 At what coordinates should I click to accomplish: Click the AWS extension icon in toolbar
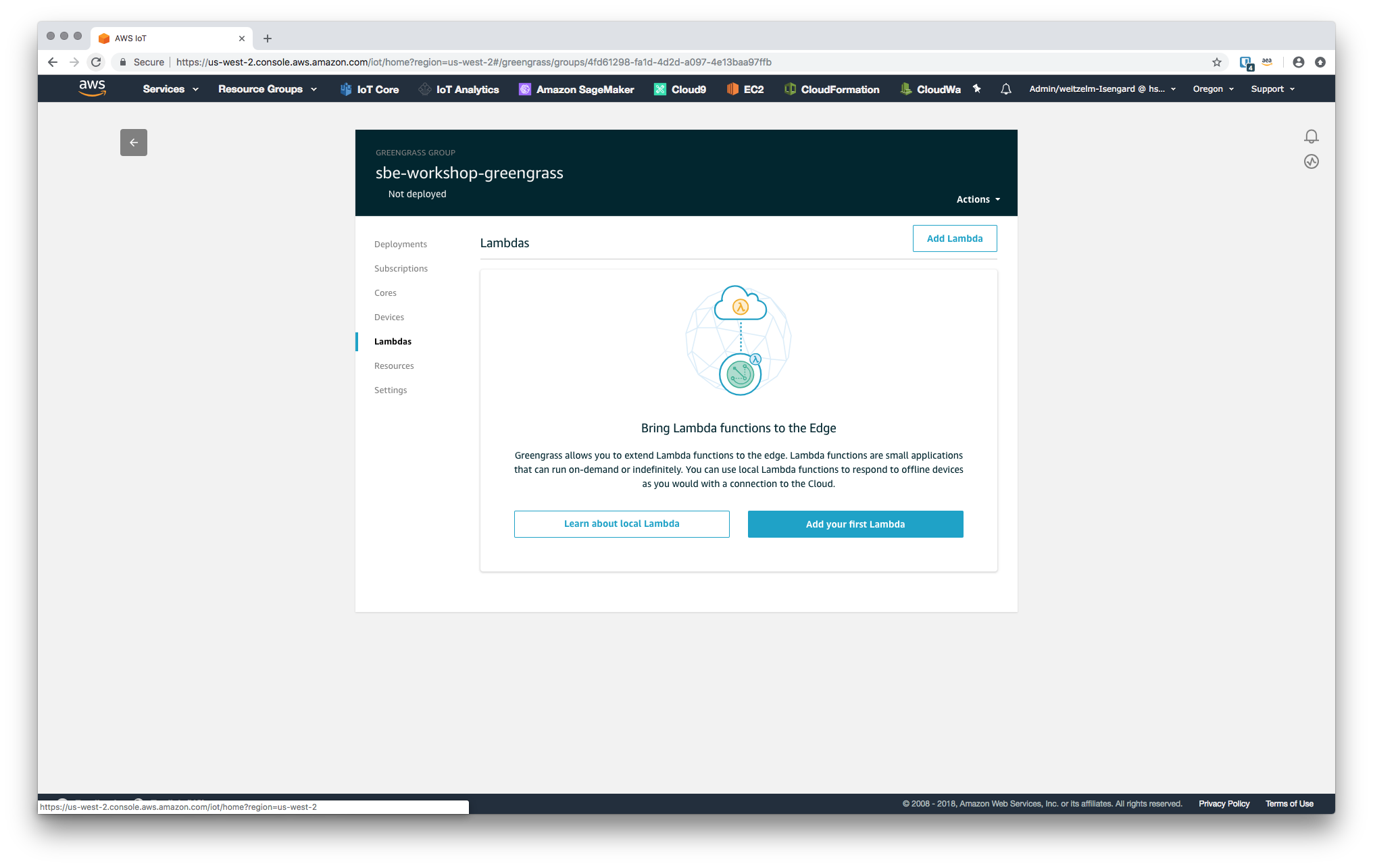(x=1267, y=62)
